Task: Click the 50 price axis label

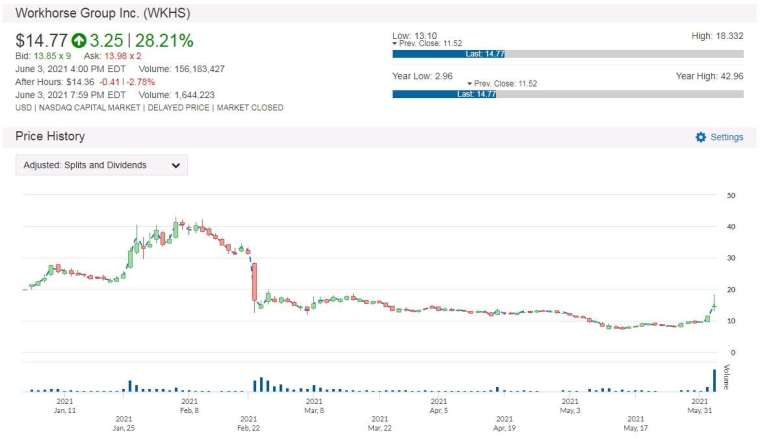Action: pos(731,196)
